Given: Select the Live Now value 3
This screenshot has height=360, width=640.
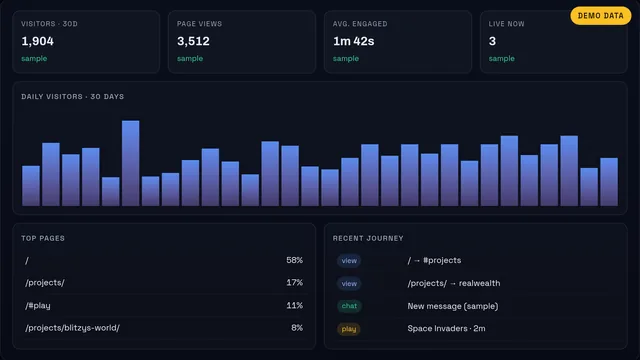Looking at the screenshot, I should pos(492,41).
